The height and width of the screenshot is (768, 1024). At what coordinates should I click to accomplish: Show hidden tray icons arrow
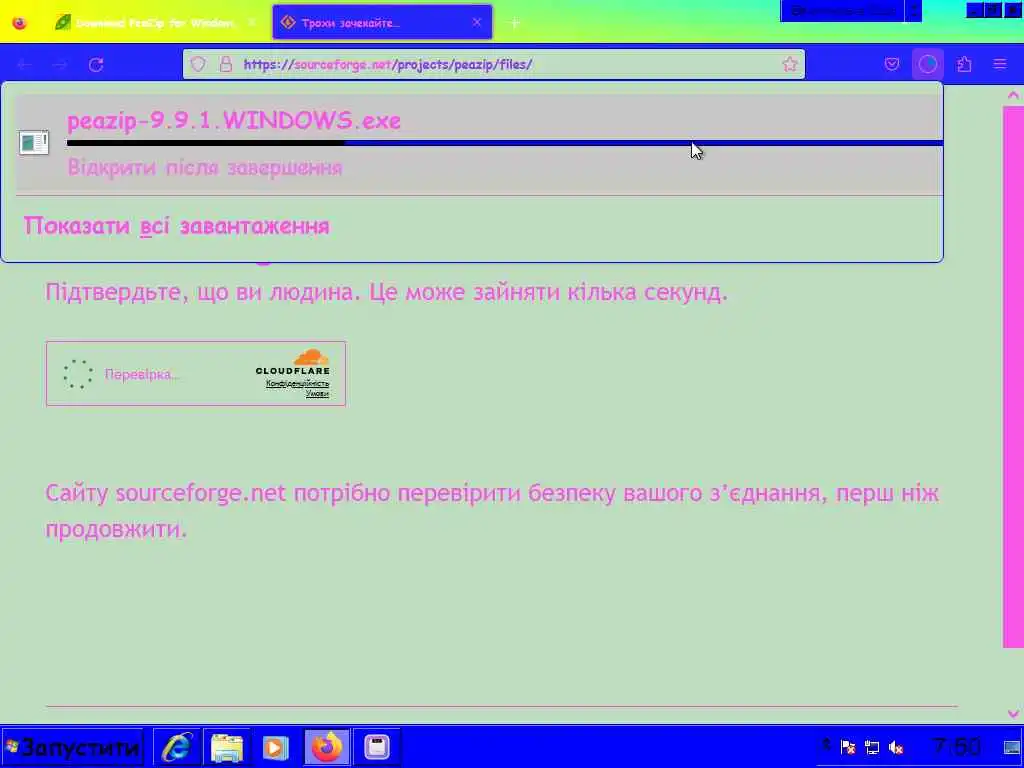(x=826, y=745)
